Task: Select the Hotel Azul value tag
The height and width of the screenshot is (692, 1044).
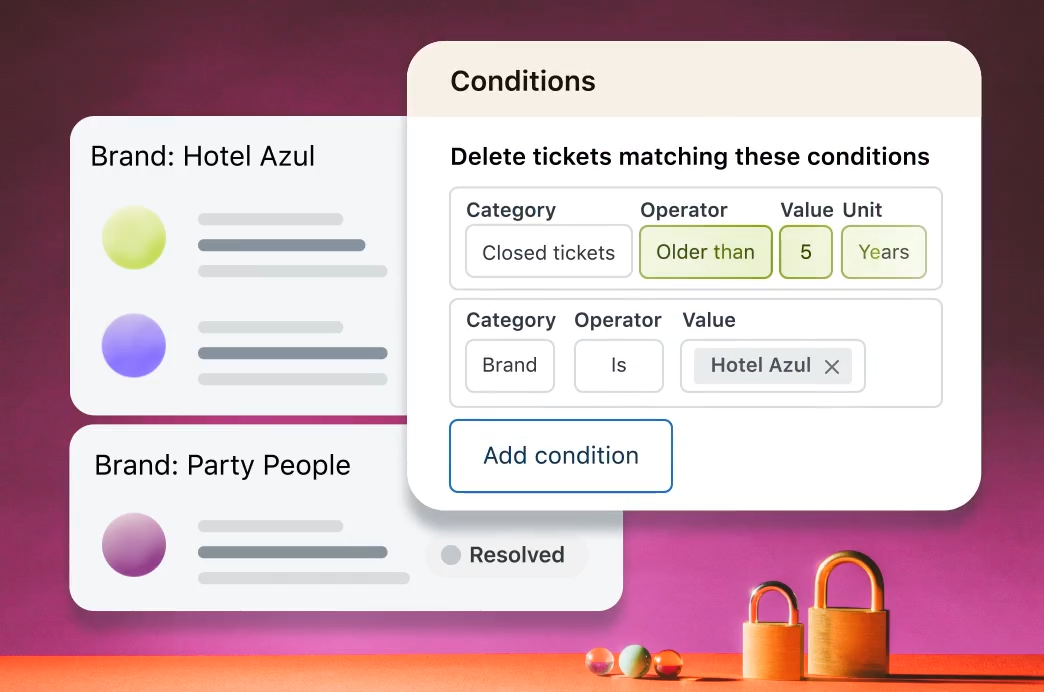Action: [x=760, y=366]
